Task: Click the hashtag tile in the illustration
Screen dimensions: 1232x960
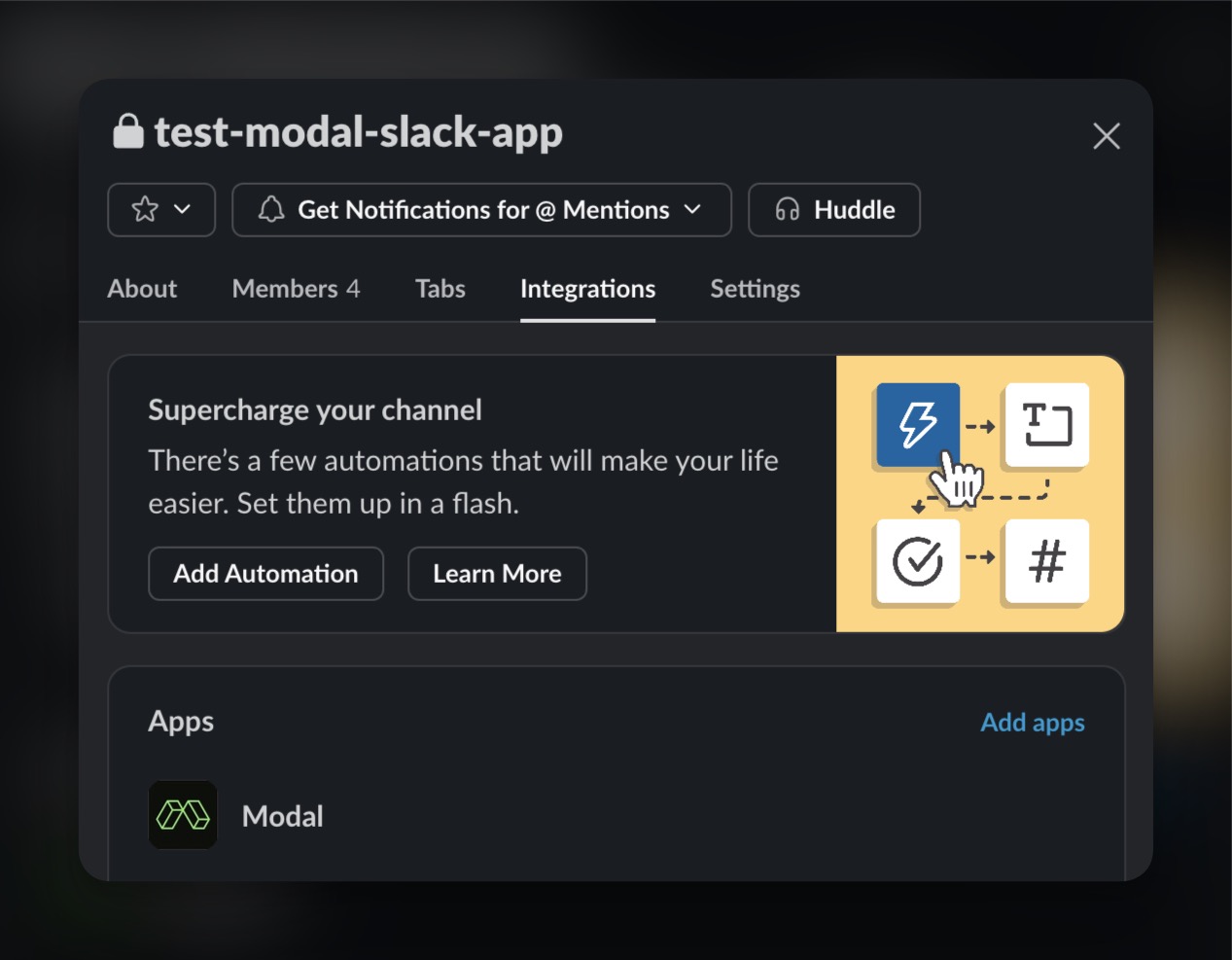Action: pos(1046,561)
